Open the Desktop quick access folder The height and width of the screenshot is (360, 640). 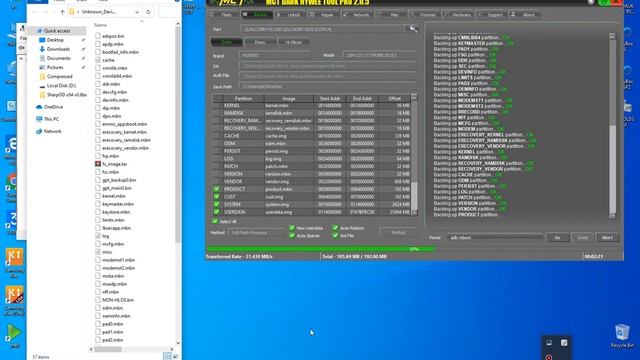coord(51,40)
